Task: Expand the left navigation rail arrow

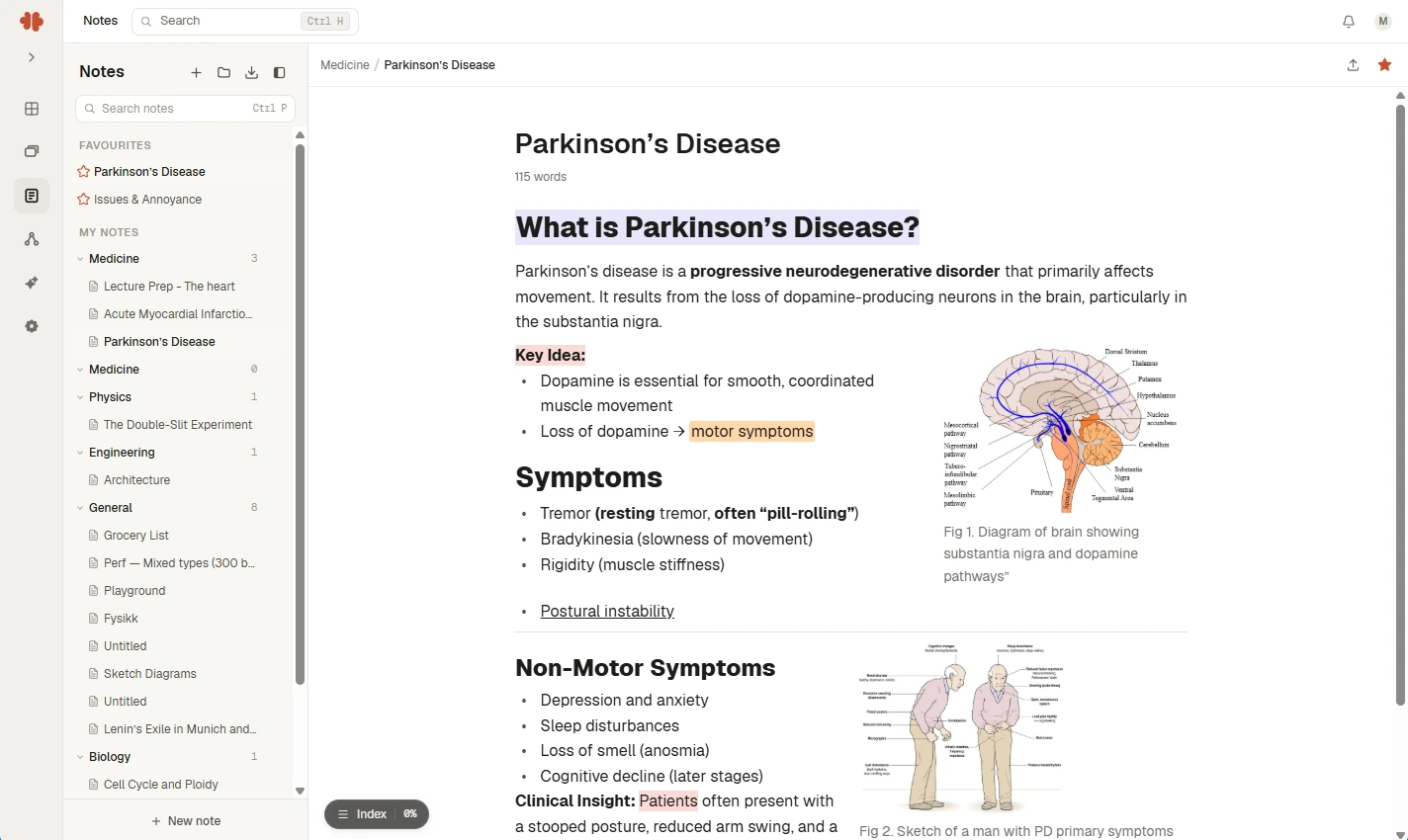Action: [32, 57]
